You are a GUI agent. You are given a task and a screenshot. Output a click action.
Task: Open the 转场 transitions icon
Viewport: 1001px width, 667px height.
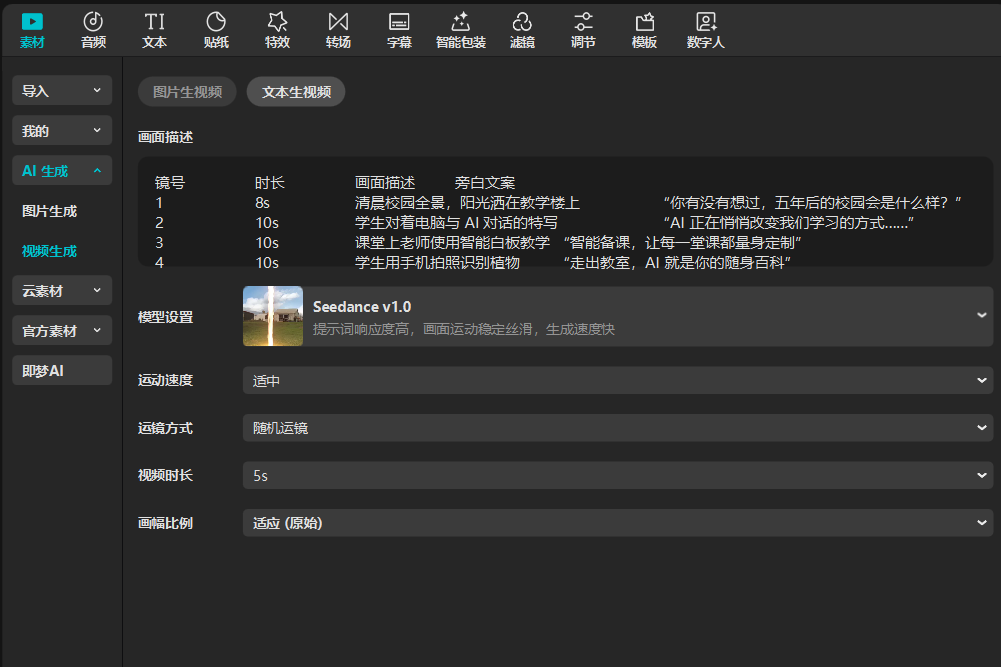pos(338,30)
